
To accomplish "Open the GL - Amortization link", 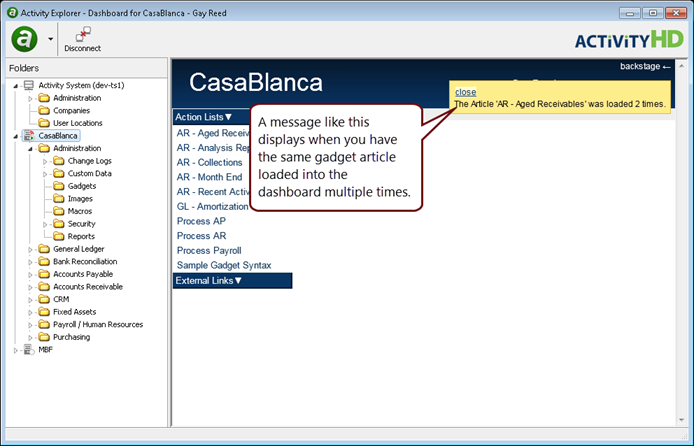I will click(x=213, y=206).
